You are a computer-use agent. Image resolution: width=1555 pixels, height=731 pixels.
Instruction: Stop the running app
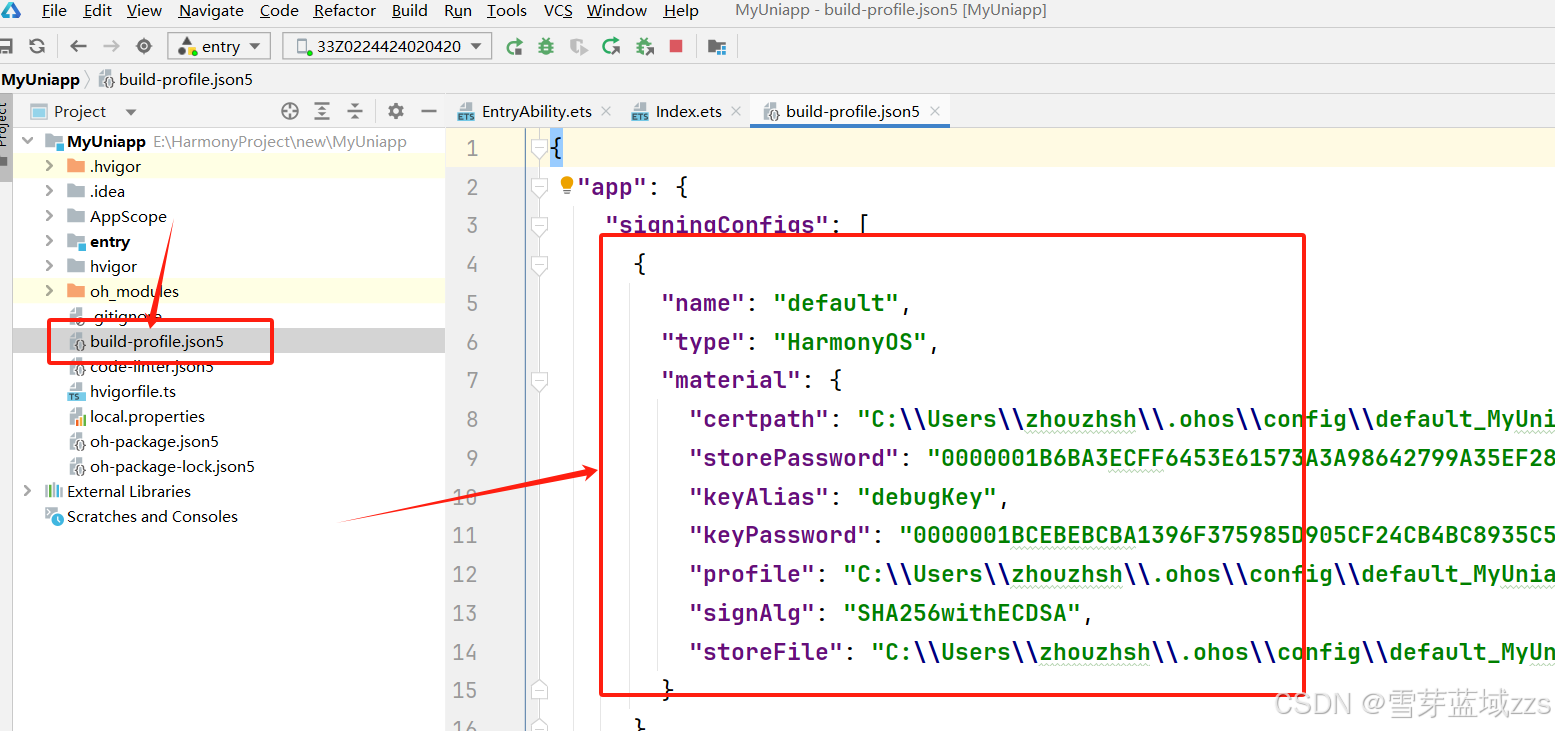tap(676, 46)
